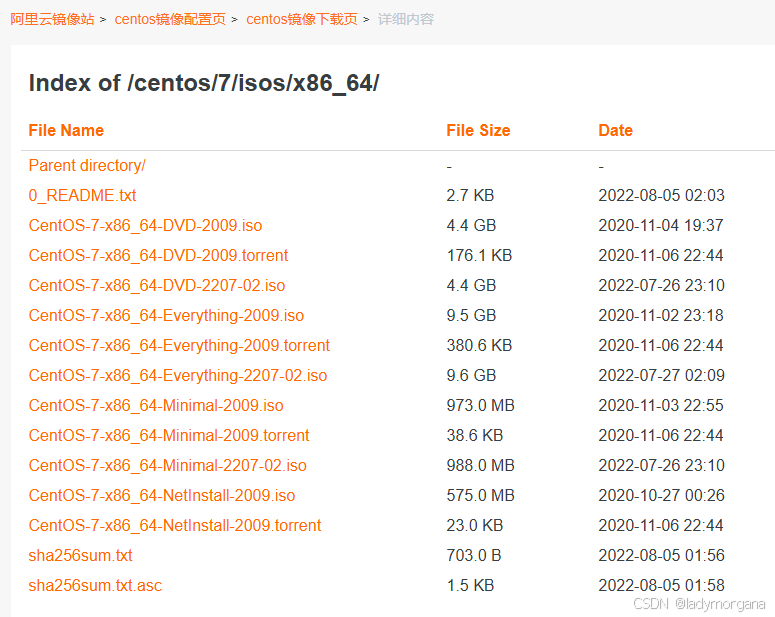775x617 pixels.
Task: Download CentOS-7-x86_64-Minimal-2009.iso
Action: [x=156, y=405]
